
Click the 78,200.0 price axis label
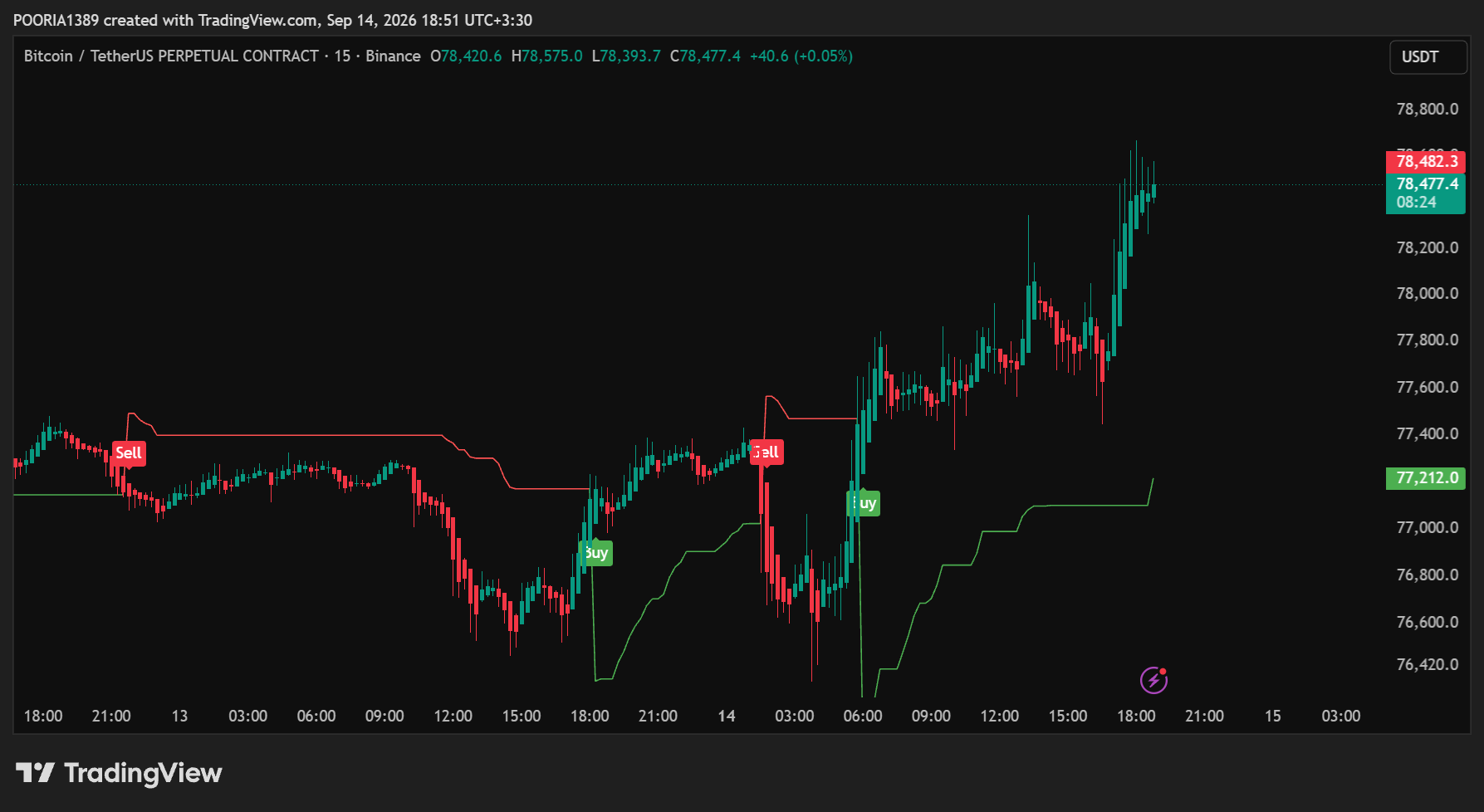click(1427, 248)
